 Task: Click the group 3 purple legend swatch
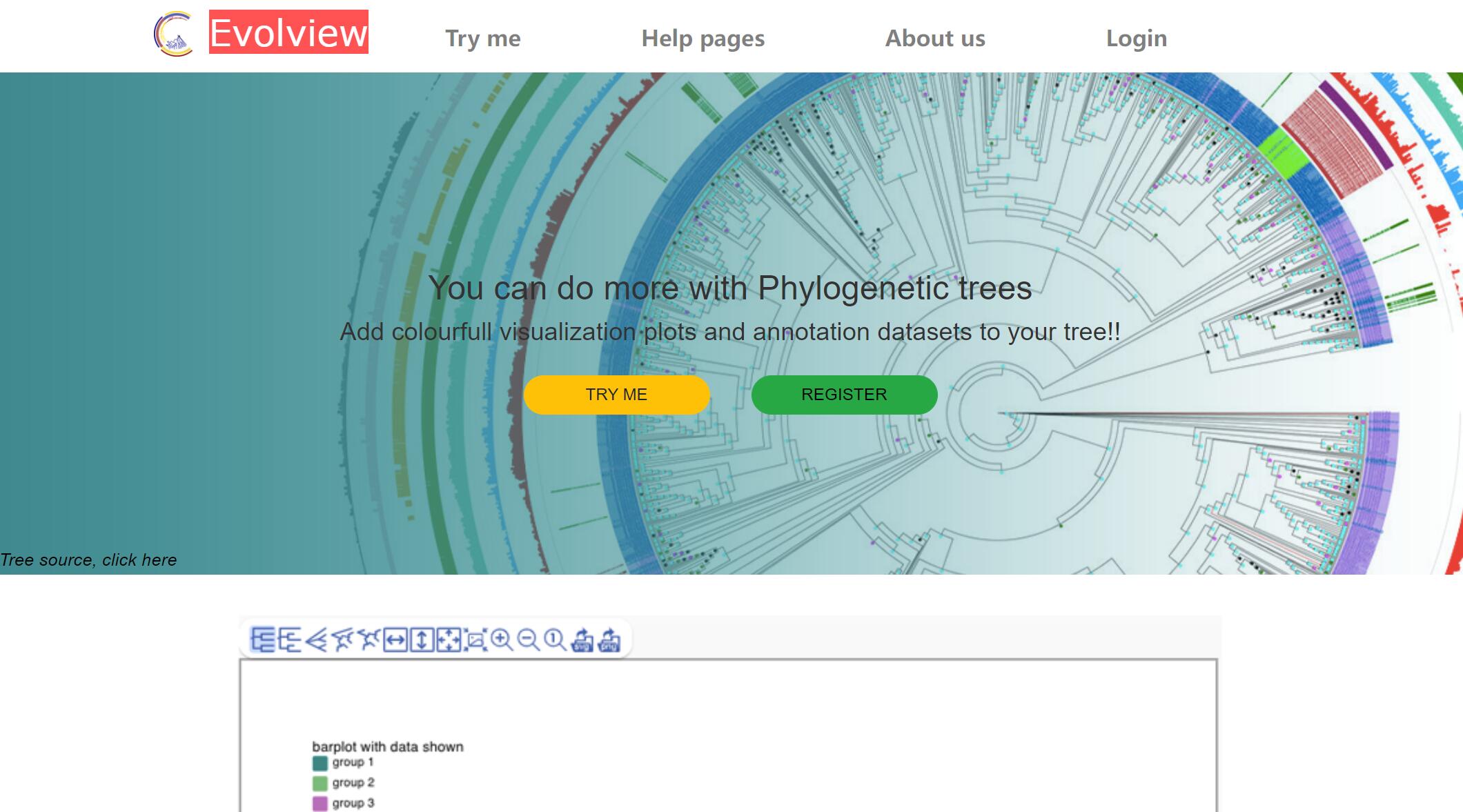tap(320, 804)
